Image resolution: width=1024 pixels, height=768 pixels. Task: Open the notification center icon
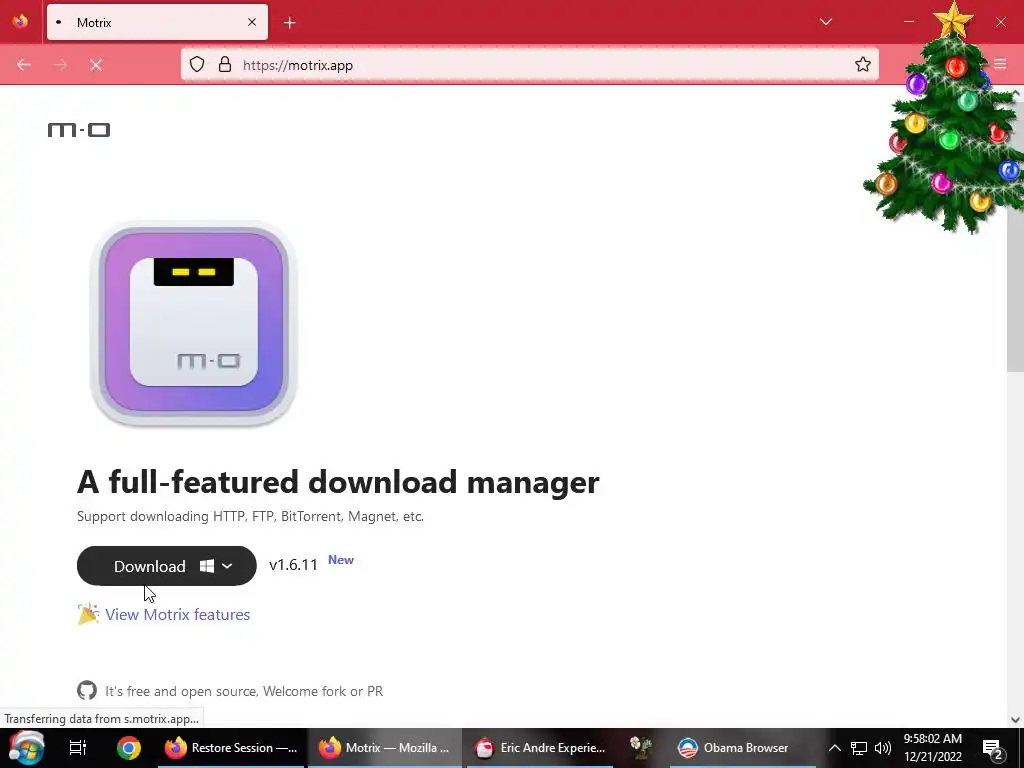point(993,749)
